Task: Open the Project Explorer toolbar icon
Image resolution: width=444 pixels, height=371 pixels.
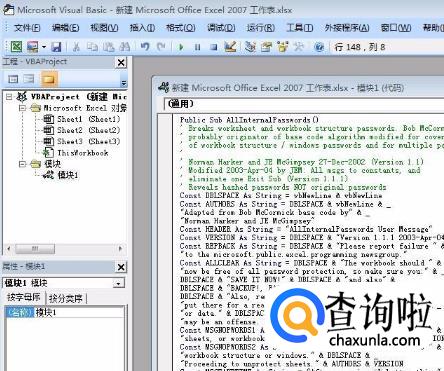Action: [x=250, y=47]
